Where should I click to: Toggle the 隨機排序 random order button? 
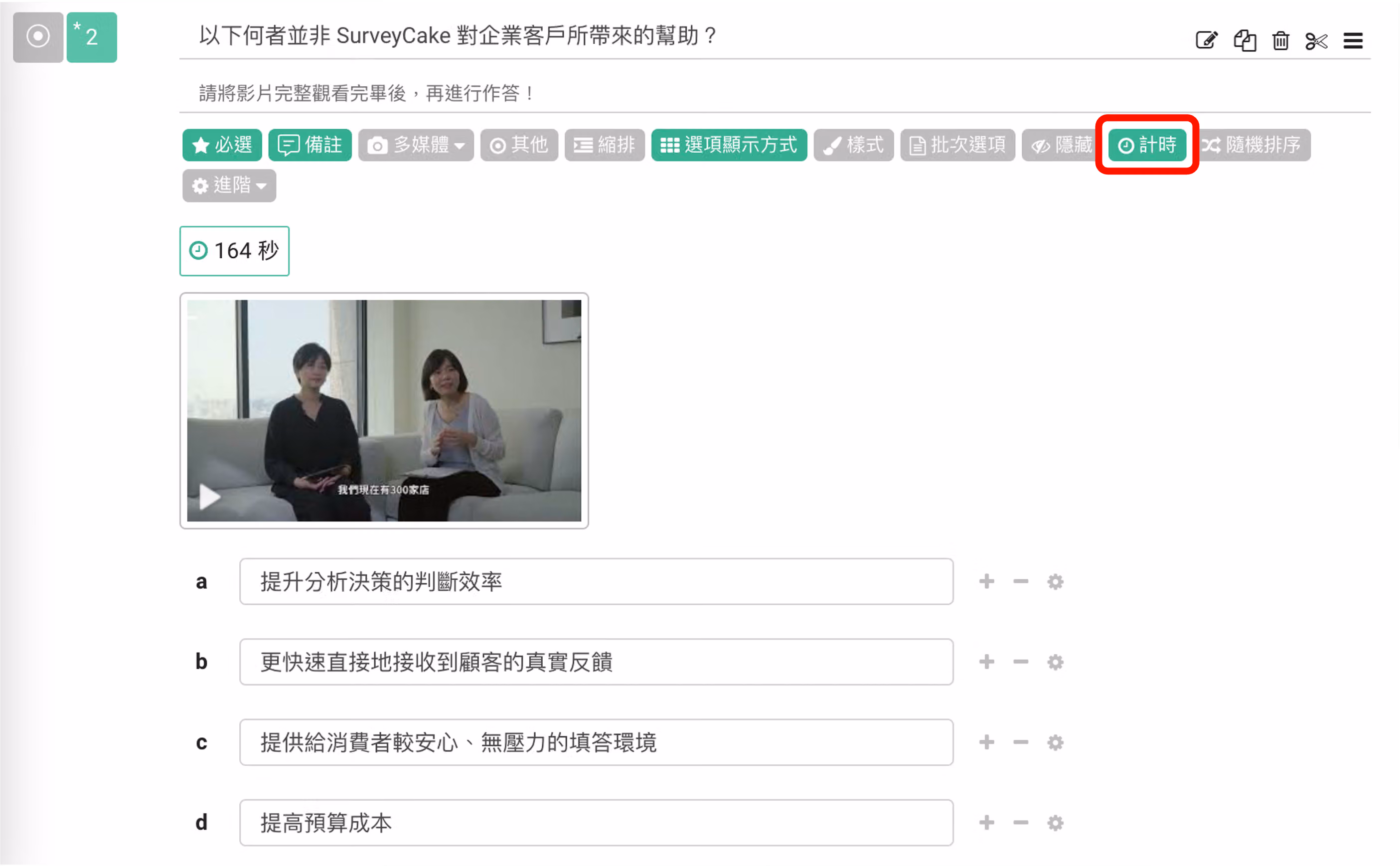pyautogui.click(x=1253, y=145)
